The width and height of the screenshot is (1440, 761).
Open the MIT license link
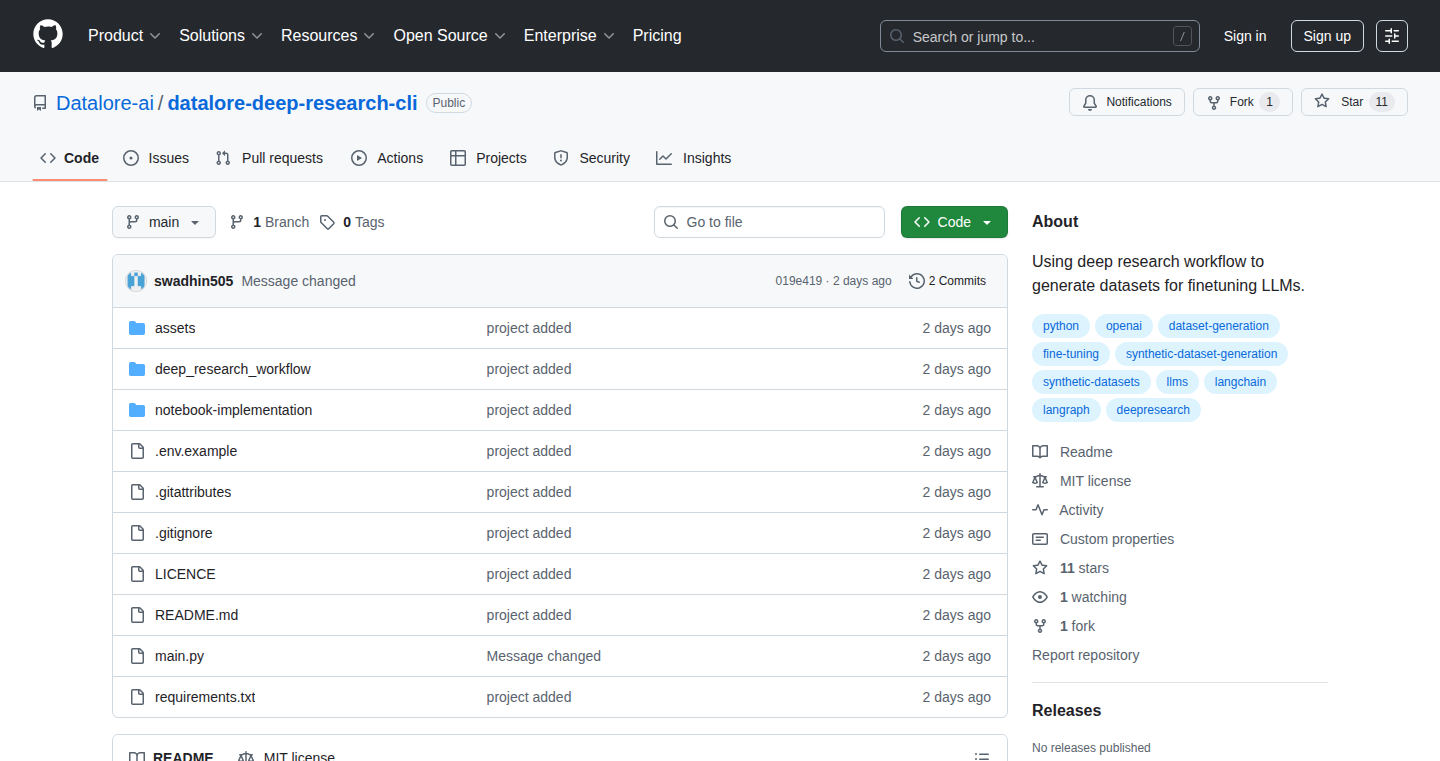coord(1095,481)
